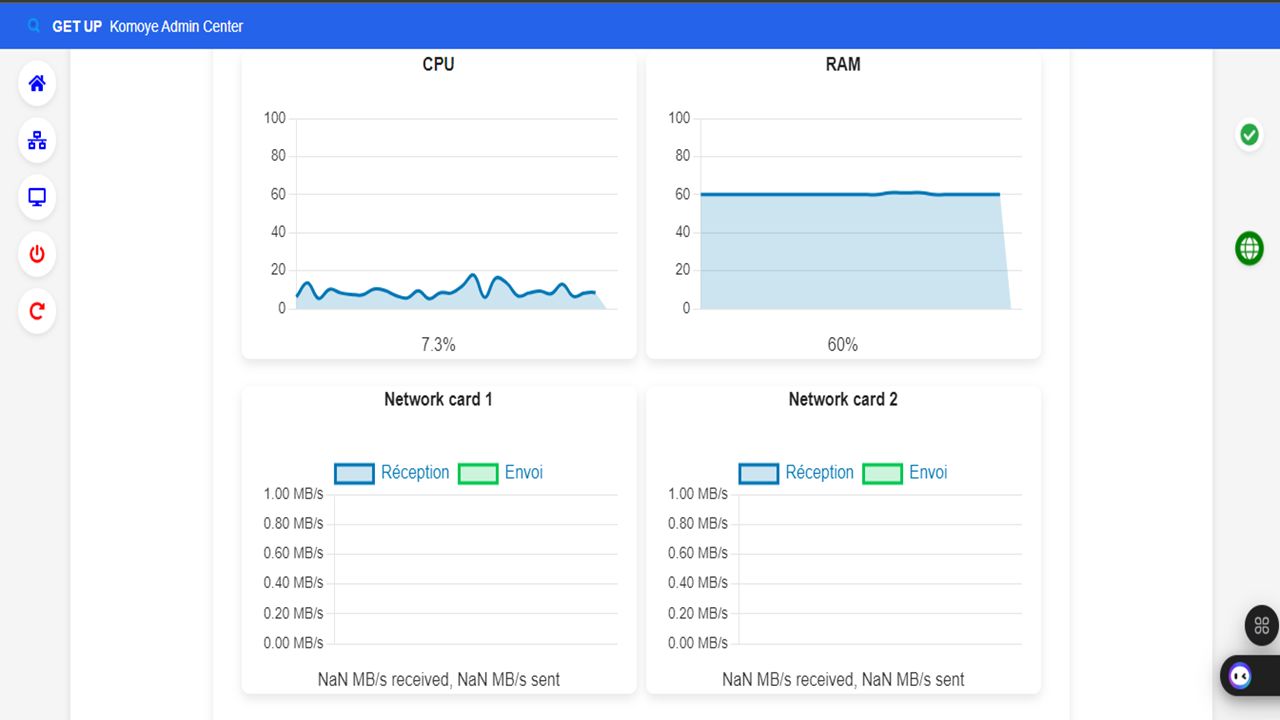1280x720 pixels.
Task: Select the monitor screen sidebar icon
Action: tap(37, 197)
